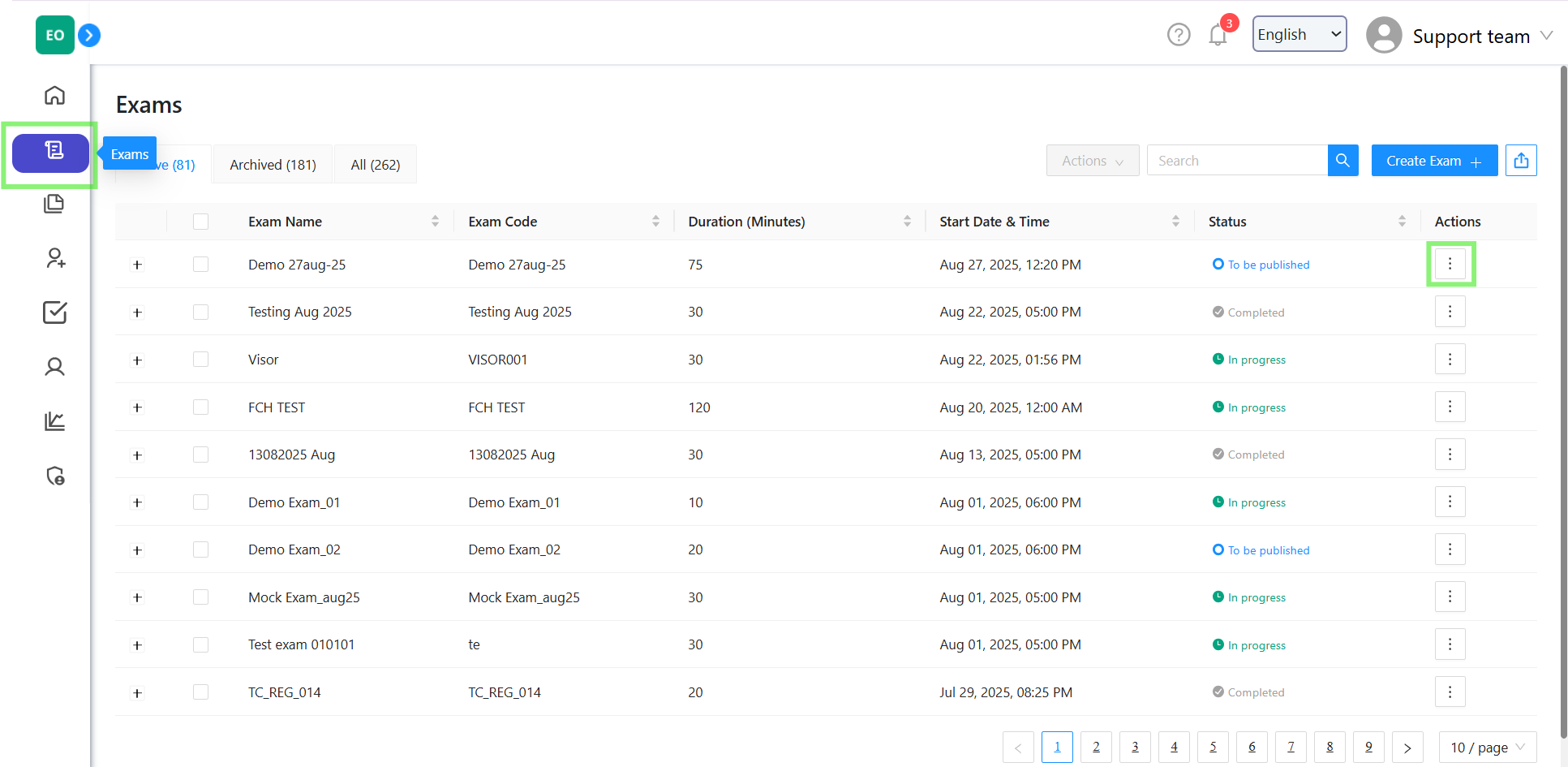The height and width of the screenshot is (767, 1568).
Task: Toggle the select-all checkbox in table header
Action: 201,222
